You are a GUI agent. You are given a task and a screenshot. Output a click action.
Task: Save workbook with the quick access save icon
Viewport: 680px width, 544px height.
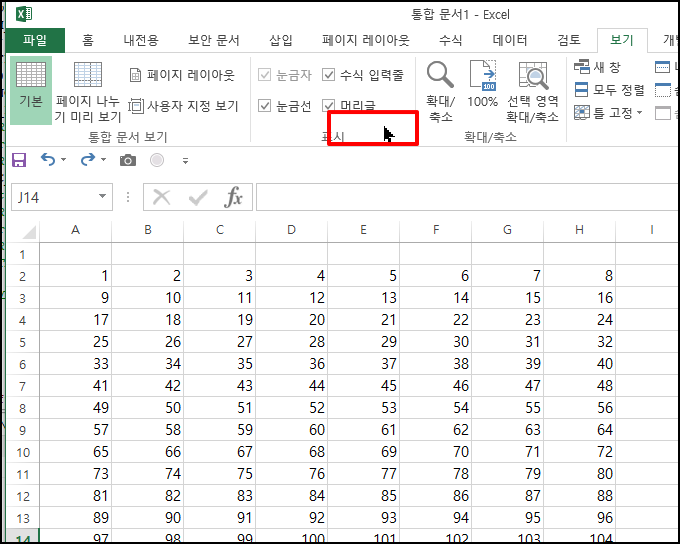(x=19, y=160)
